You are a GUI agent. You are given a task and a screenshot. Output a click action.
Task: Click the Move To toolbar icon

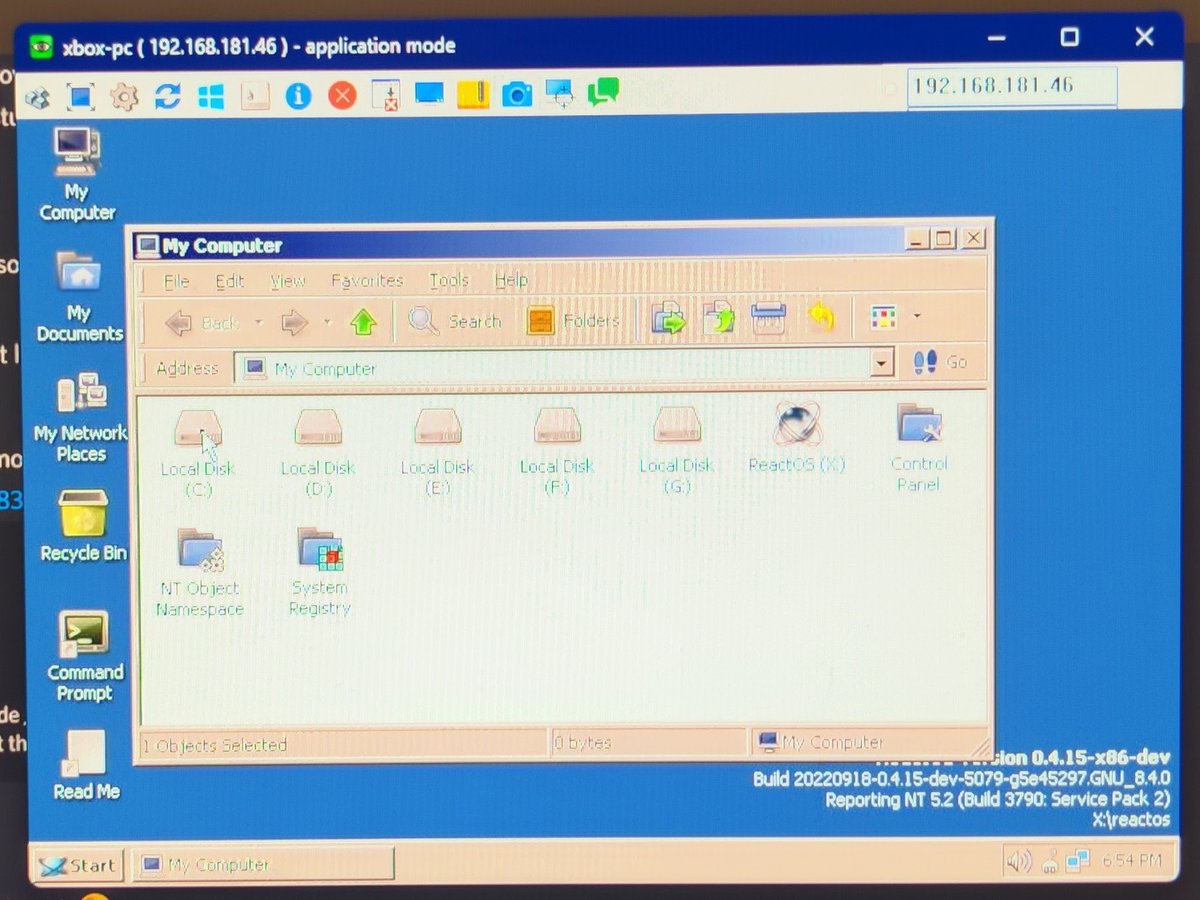coord(668,319)
